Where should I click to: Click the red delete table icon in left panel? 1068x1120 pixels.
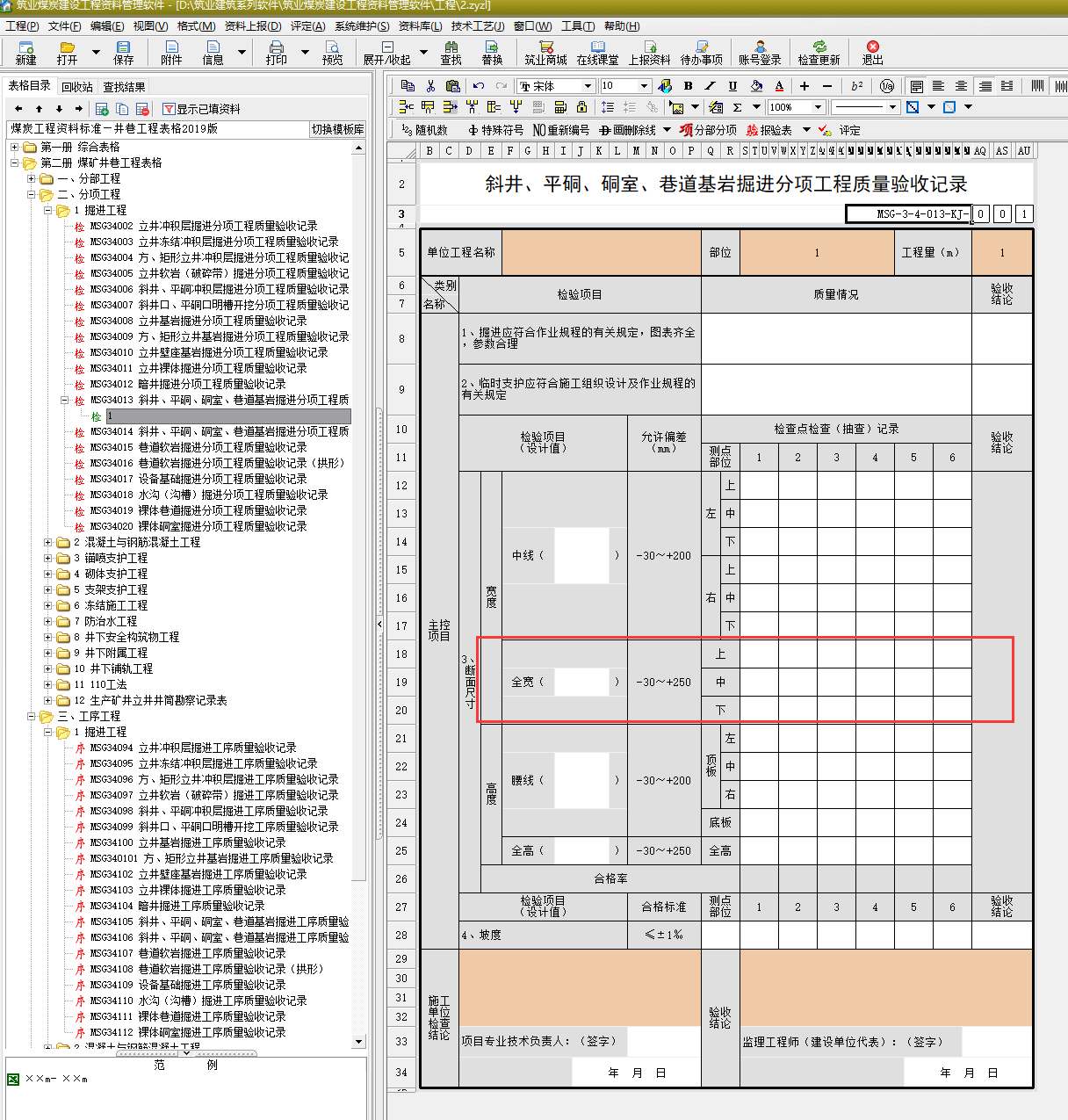point(141,109)
